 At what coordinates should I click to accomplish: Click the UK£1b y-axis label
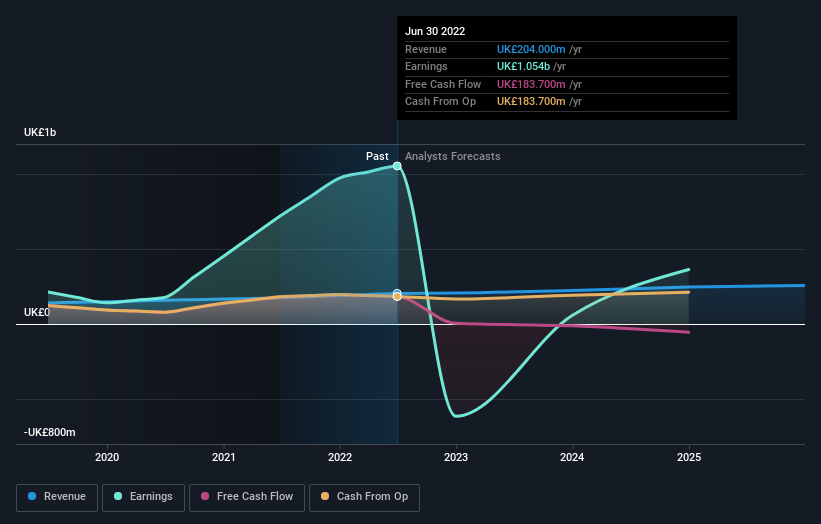(40, 132)
